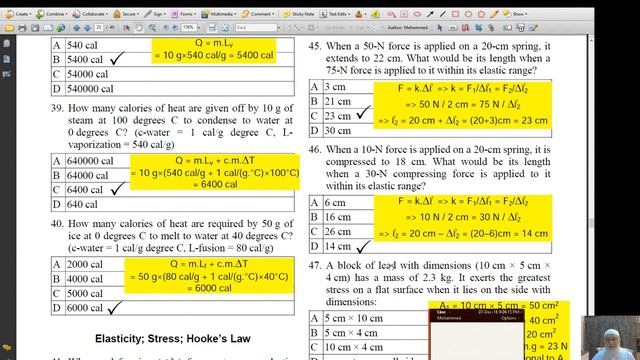The image size is (640, 360).
Task: Open the Sign dropdown
Action: (155, 14)
